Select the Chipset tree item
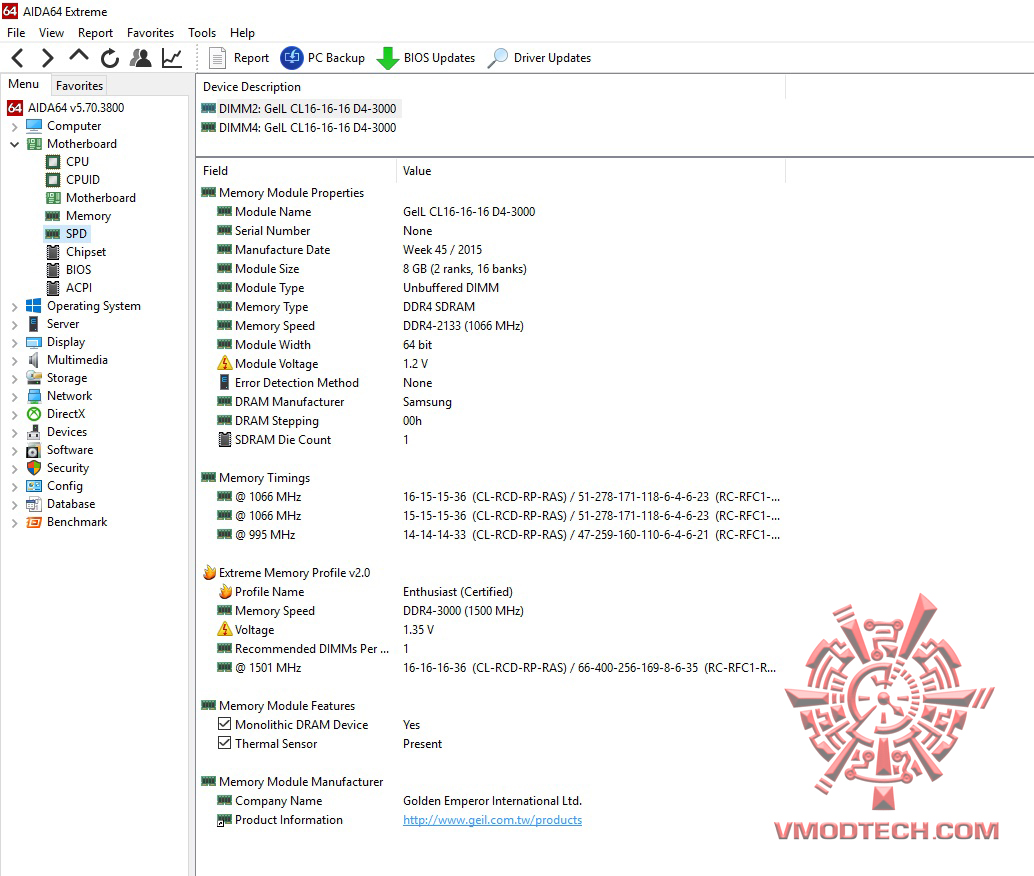This screenshot has width=1034, height=876. point(75,252)
